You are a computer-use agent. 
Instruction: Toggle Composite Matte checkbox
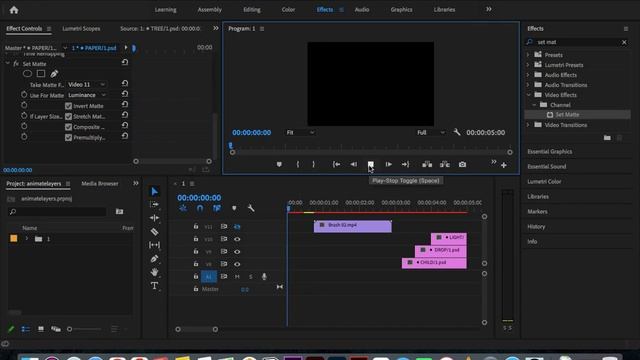(69, 127)
